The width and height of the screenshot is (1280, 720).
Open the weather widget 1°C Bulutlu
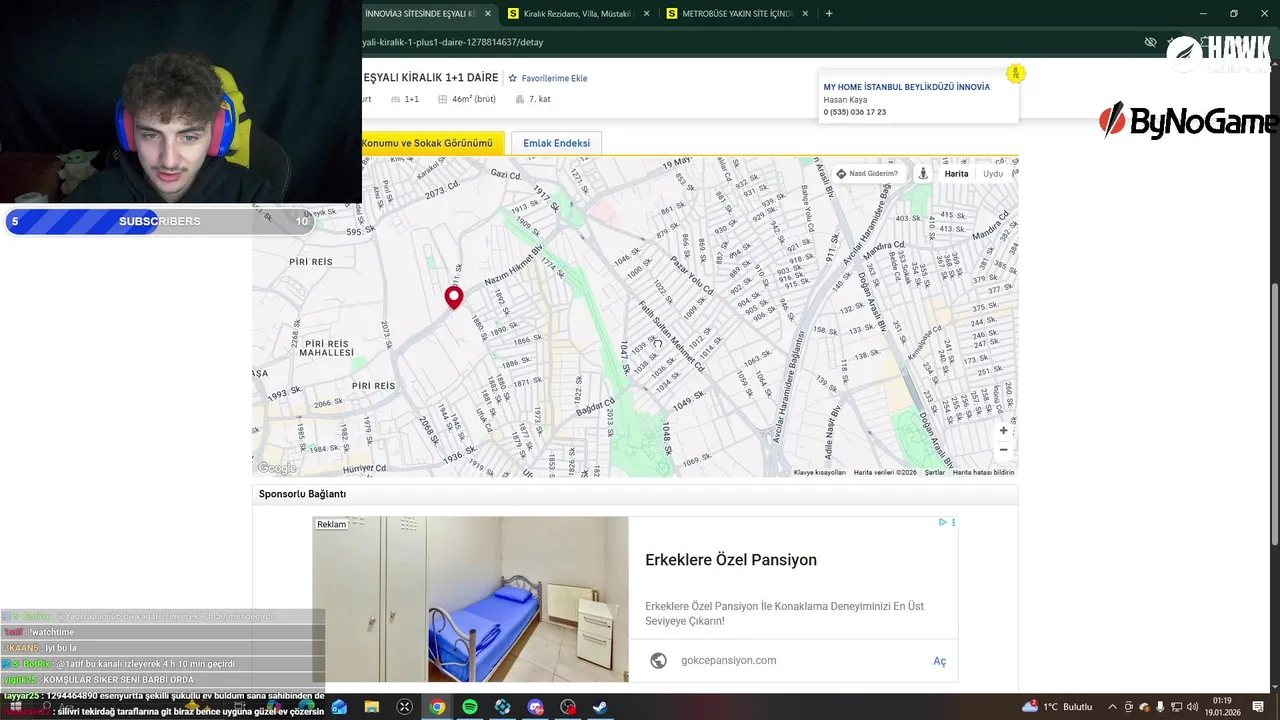[1058, 707]
